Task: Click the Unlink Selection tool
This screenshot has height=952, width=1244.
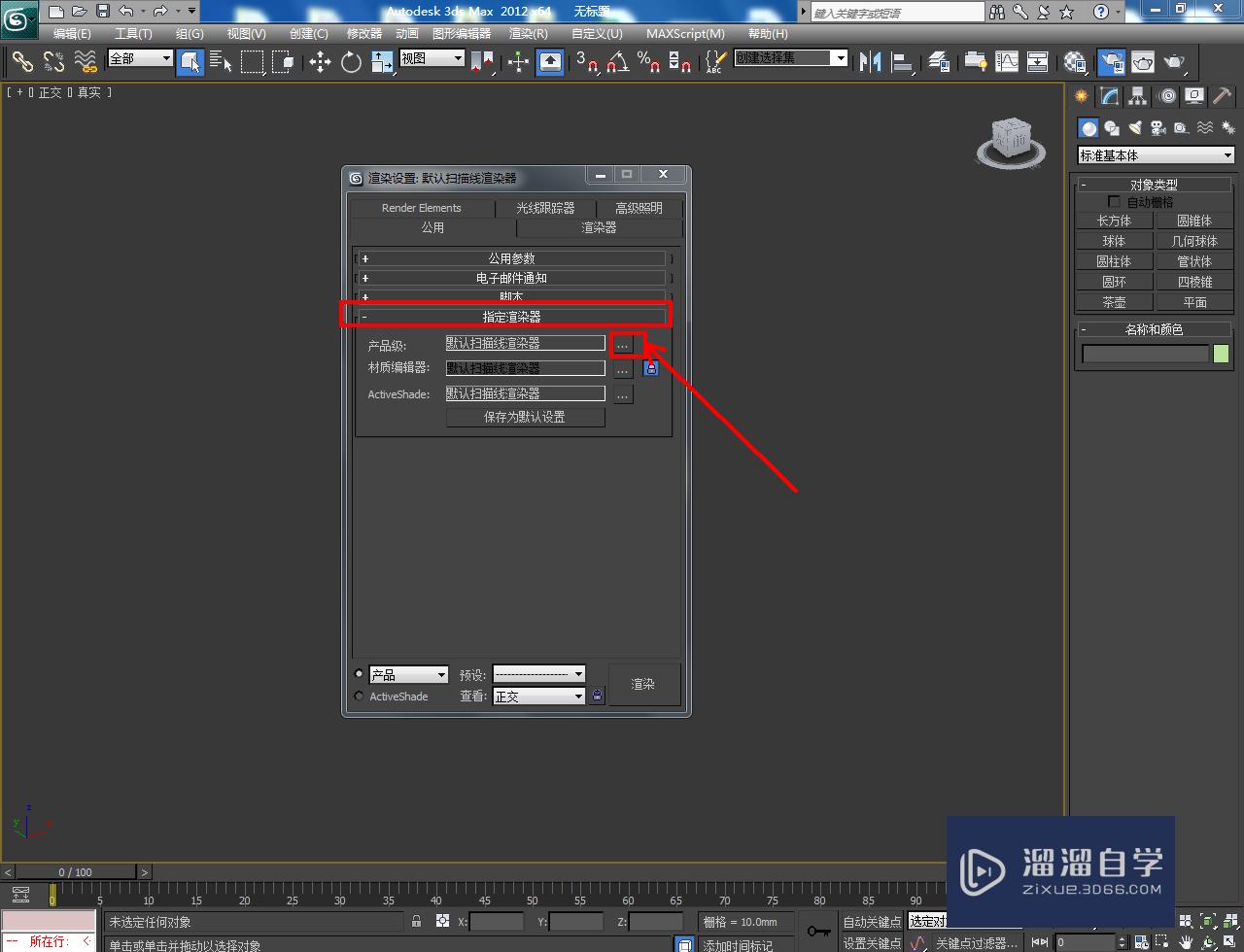Action: (53, 62)
